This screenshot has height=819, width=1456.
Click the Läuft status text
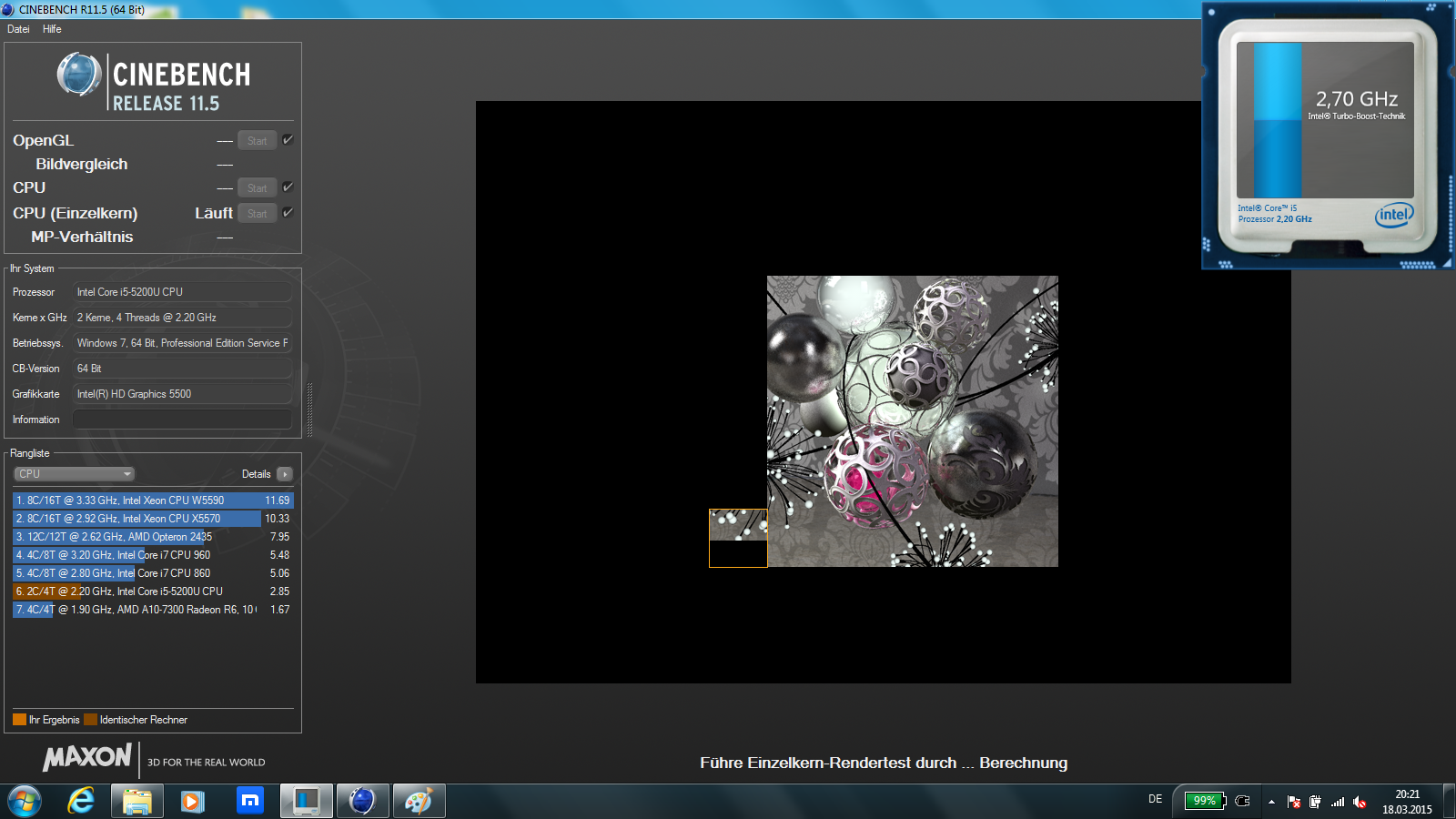click(x=214, y=213)
